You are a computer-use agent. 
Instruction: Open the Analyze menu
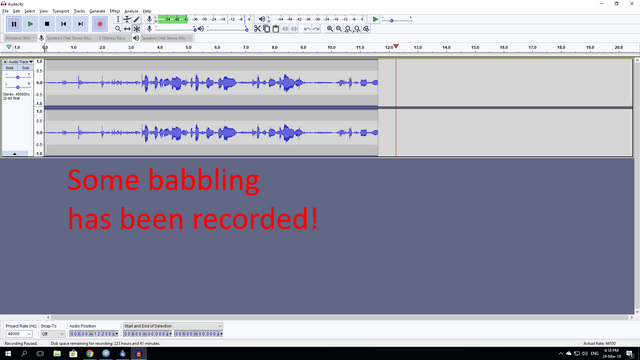(x=131, y=11)
